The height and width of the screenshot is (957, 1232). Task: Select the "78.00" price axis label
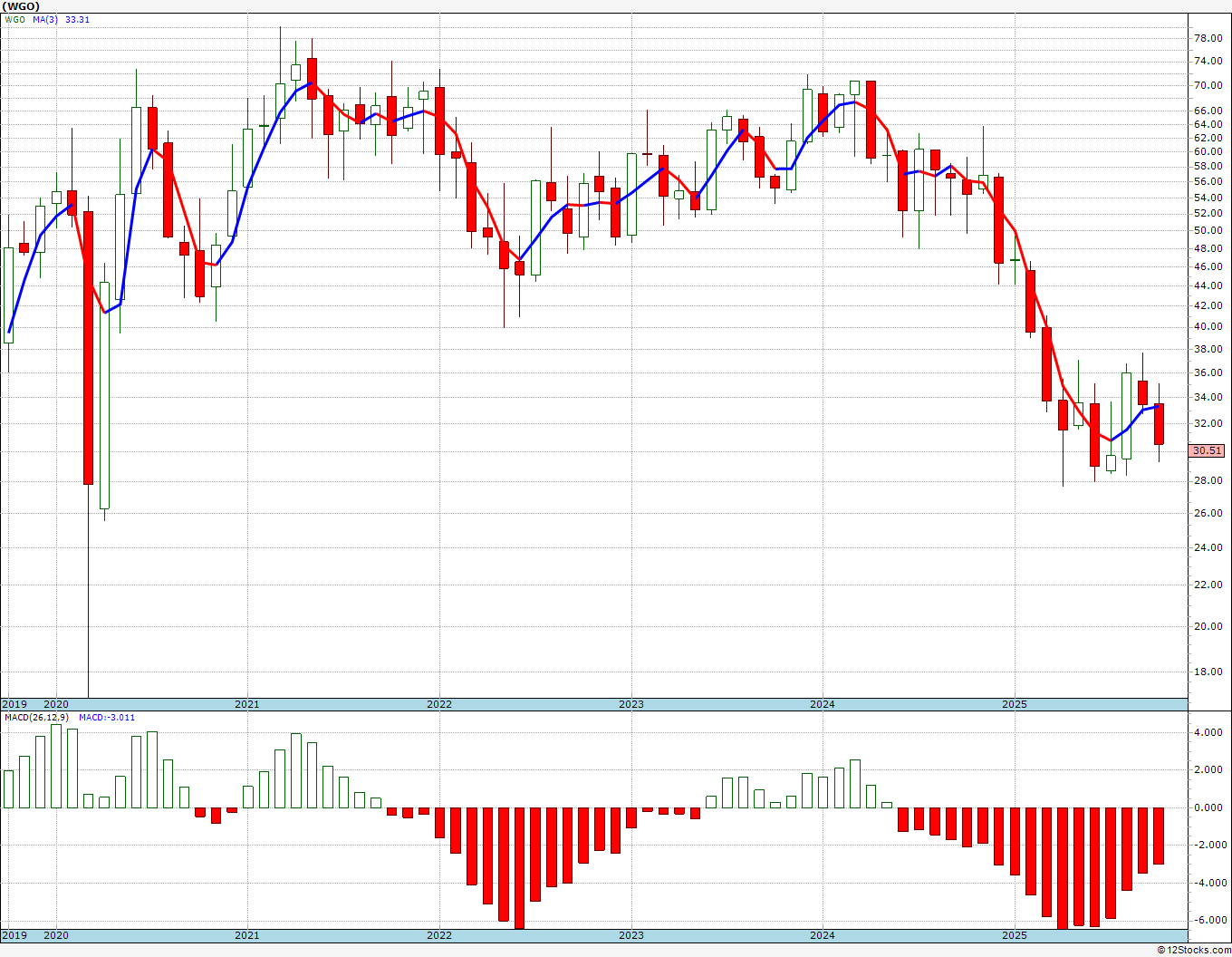(x=1208, y=39)
